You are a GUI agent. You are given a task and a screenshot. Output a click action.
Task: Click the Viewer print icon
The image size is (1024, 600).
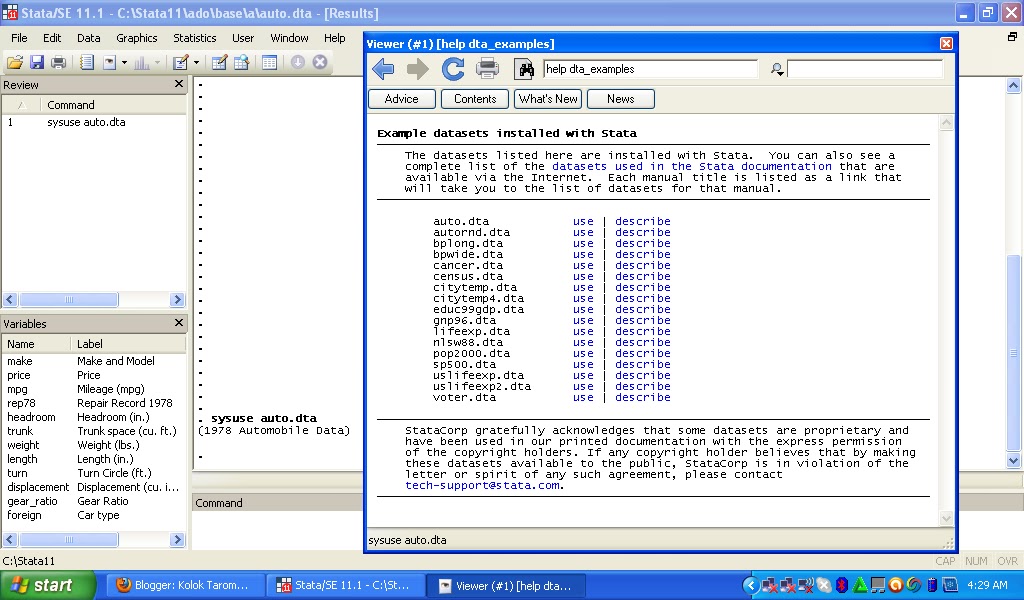487,69
